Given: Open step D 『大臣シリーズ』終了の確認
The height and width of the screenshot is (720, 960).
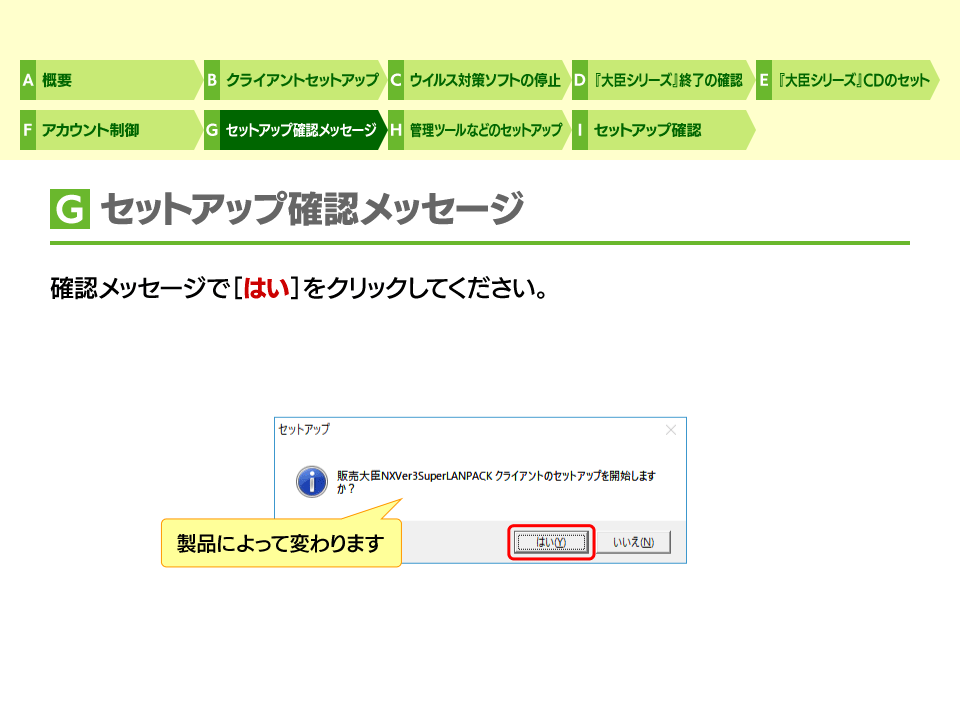Looking at the screenshot, I should [662, 80].
